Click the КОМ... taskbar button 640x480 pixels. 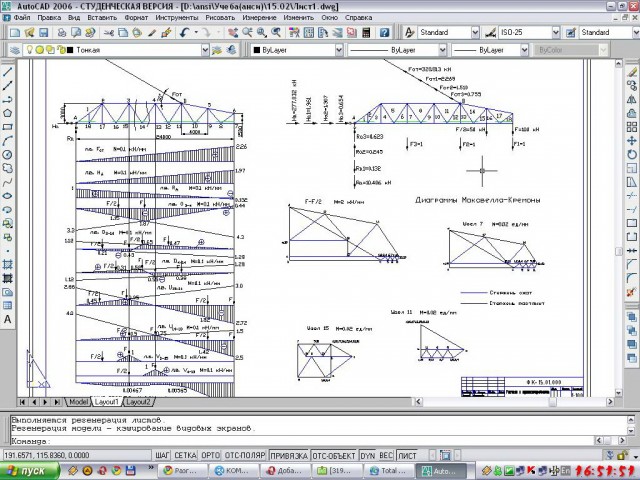(x=234, y=471)
